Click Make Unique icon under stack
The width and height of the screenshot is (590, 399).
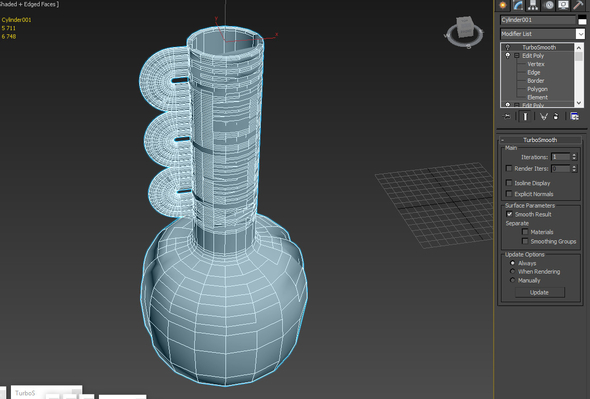point(543,117)
